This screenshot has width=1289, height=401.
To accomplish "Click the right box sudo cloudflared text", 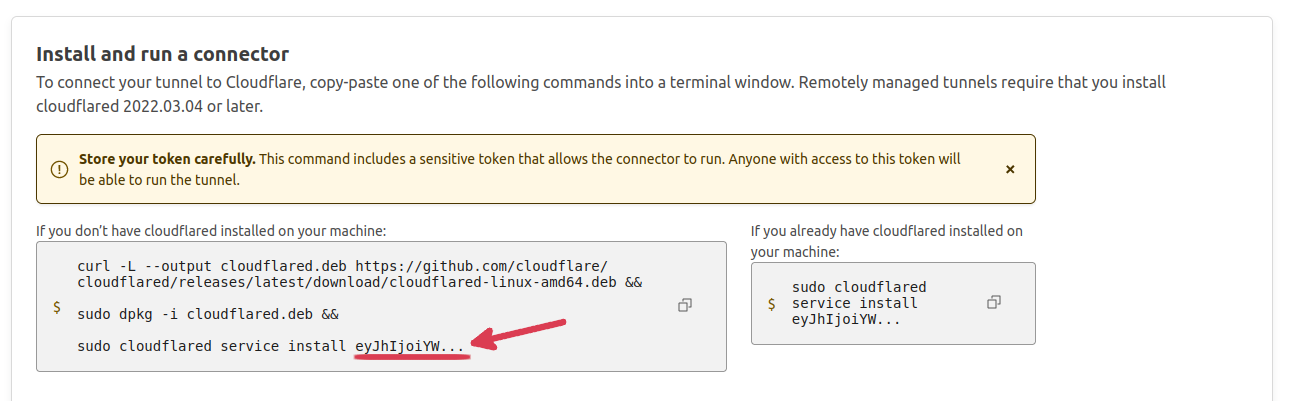I will click(859, 287).
